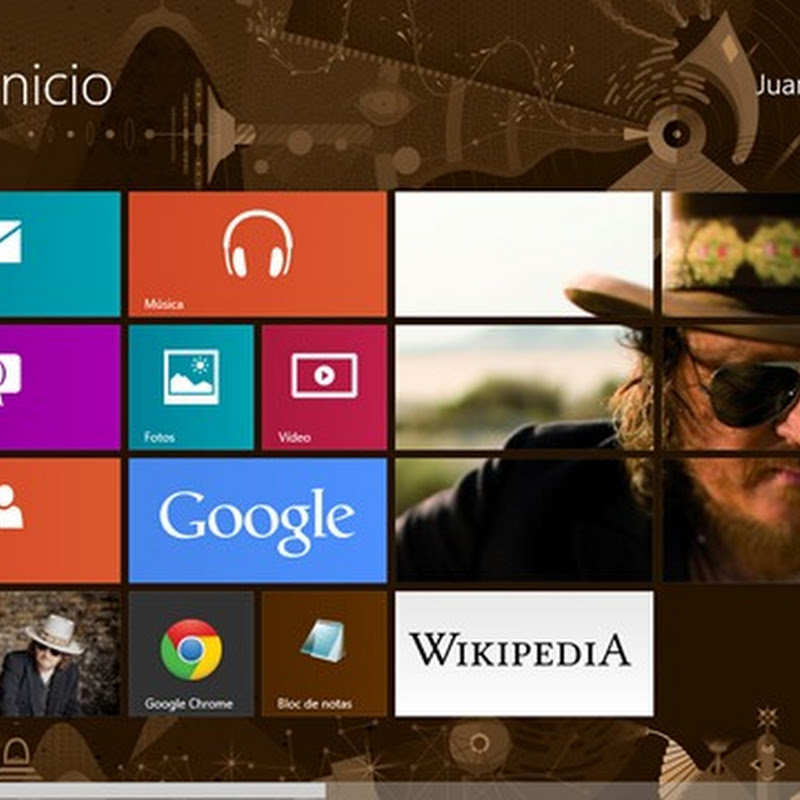
Task: Click the sunglasses face photo tile at right edge
Action: point(731,387)
